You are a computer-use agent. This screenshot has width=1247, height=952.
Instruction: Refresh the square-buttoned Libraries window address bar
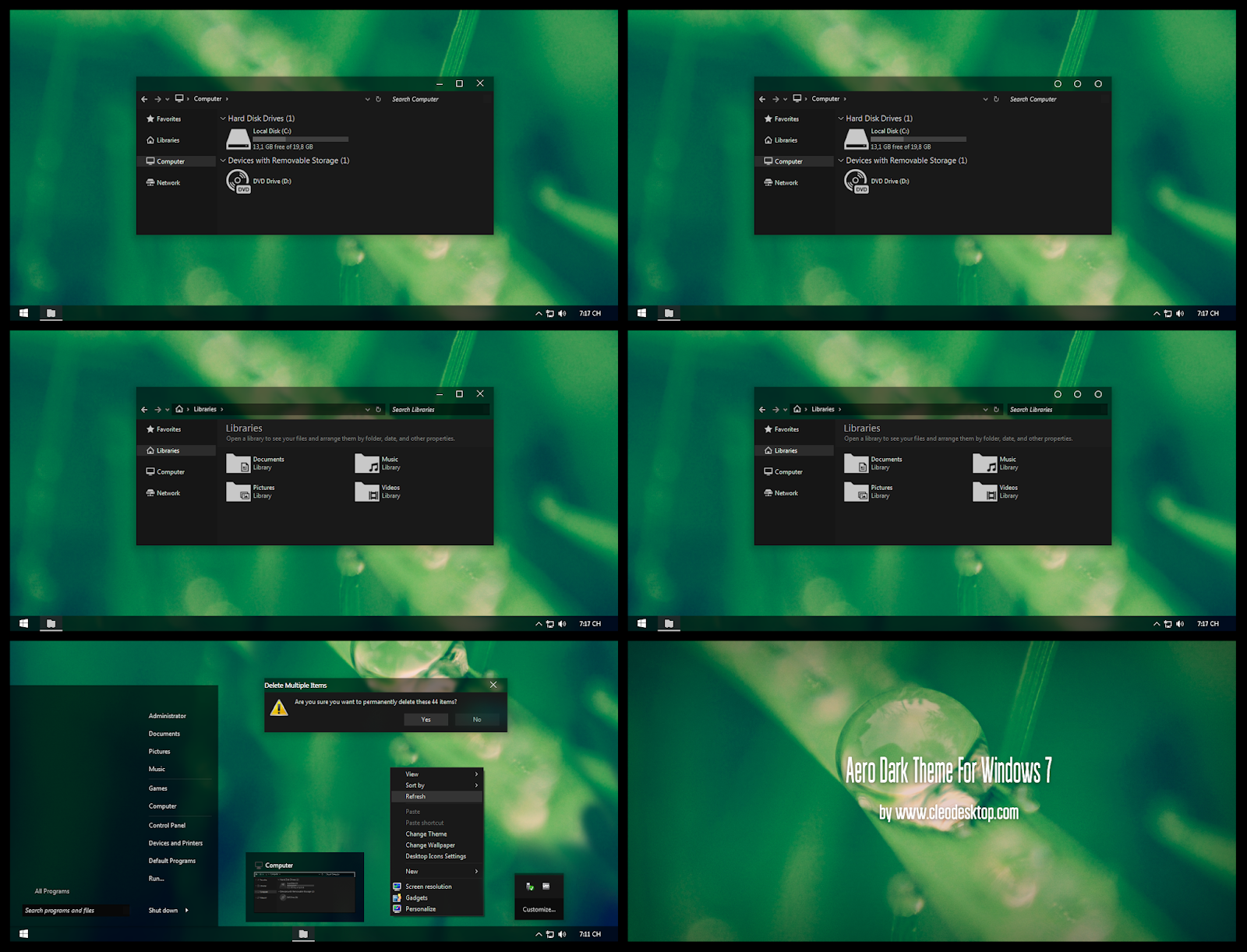coord(379,410)
